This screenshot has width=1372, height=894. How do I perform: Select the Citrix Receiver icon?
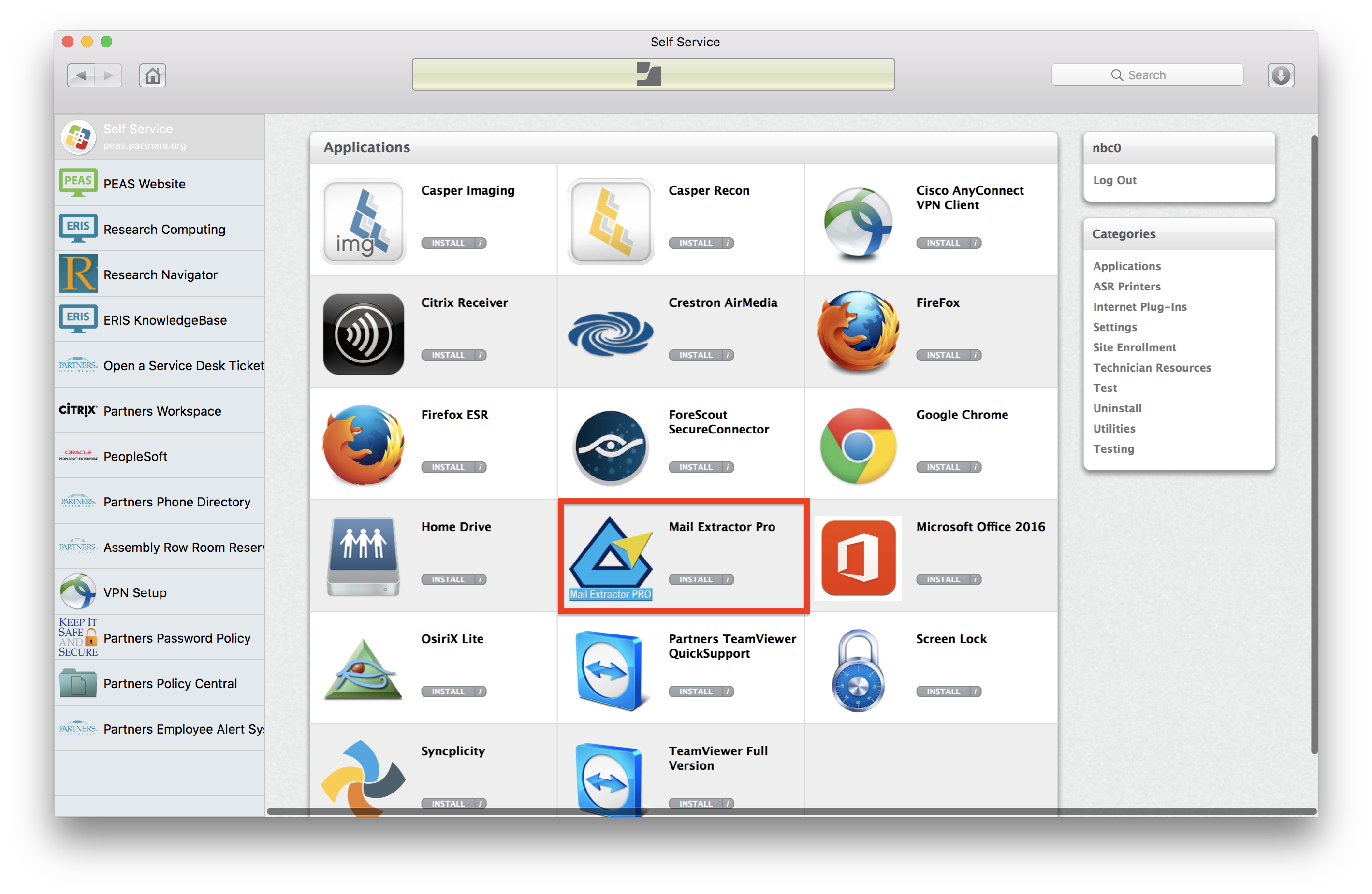(363, 334)
